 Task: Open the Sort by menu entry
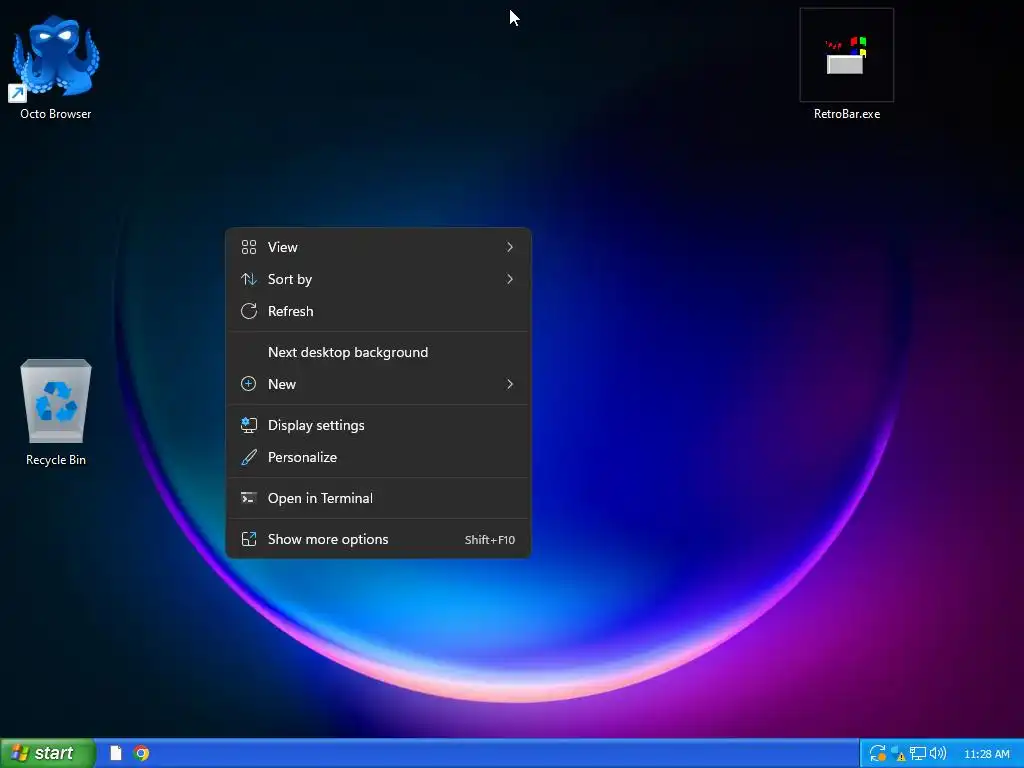(x=378, y=279)
